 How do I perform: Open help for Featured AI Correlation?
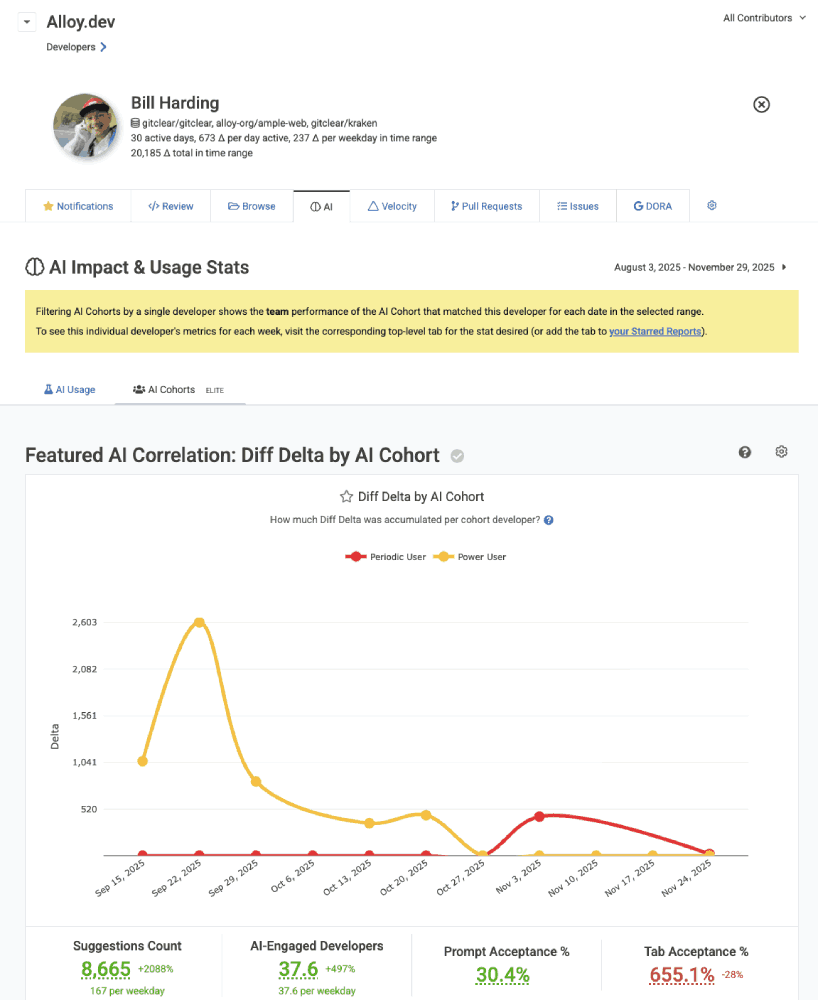click(745, 452)
